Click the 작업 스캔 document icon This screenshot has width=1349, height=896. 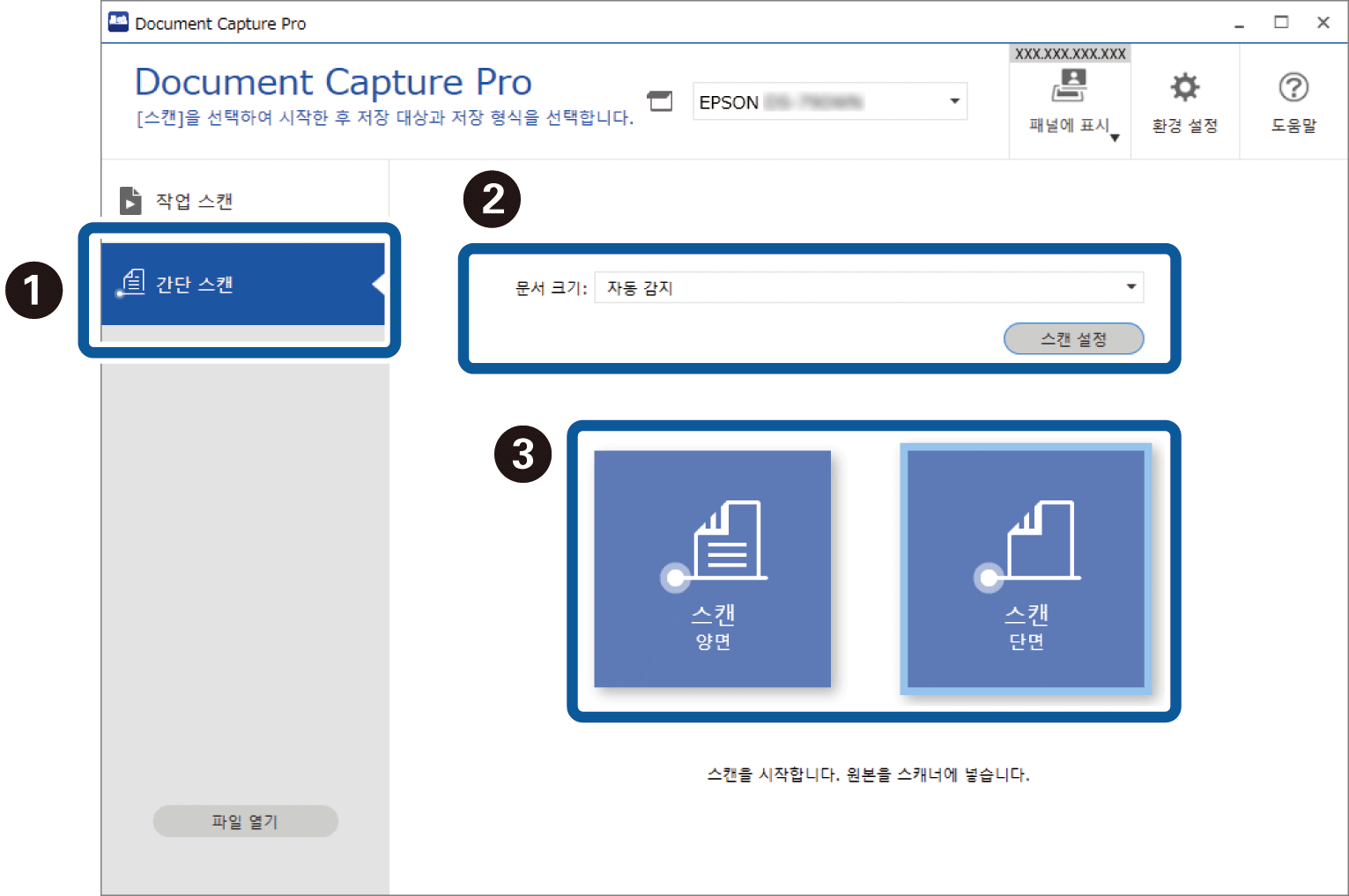tap(130, 201)
